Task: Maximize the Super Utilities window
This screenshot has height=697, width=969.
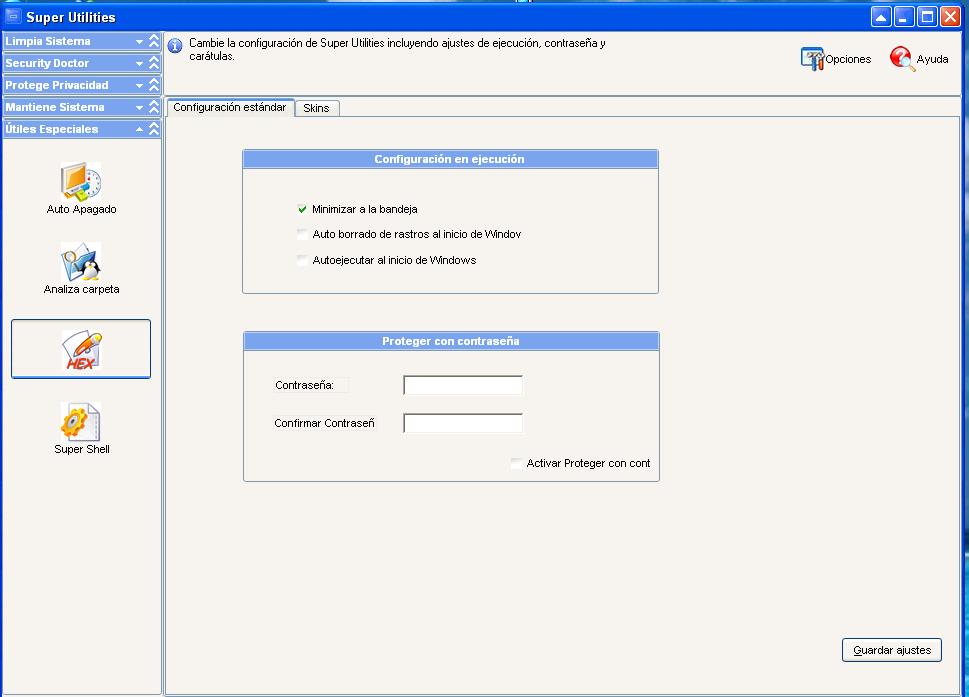Action: tap(927, 17)
